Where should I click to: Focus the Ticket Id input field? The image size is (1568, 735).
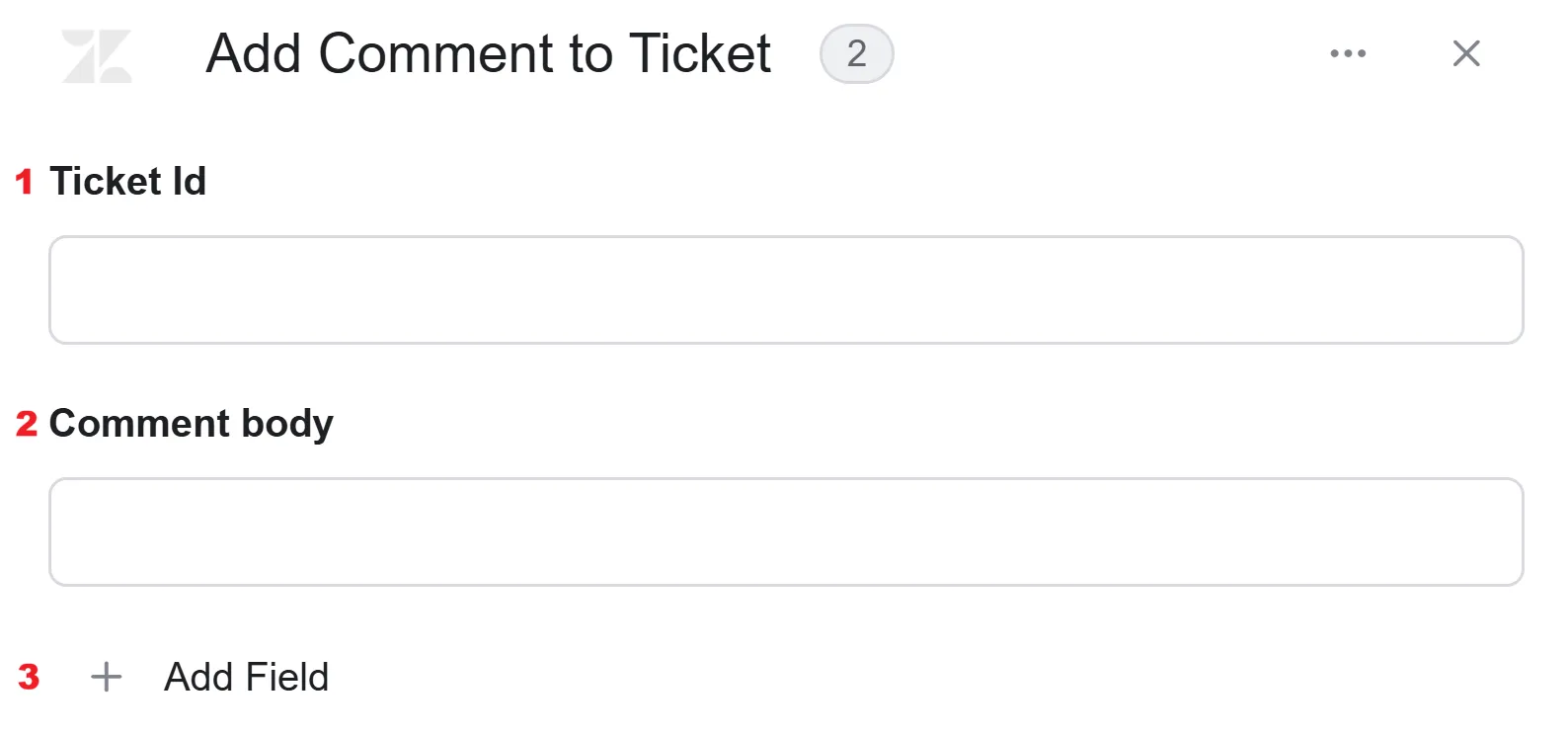[786, 289]
